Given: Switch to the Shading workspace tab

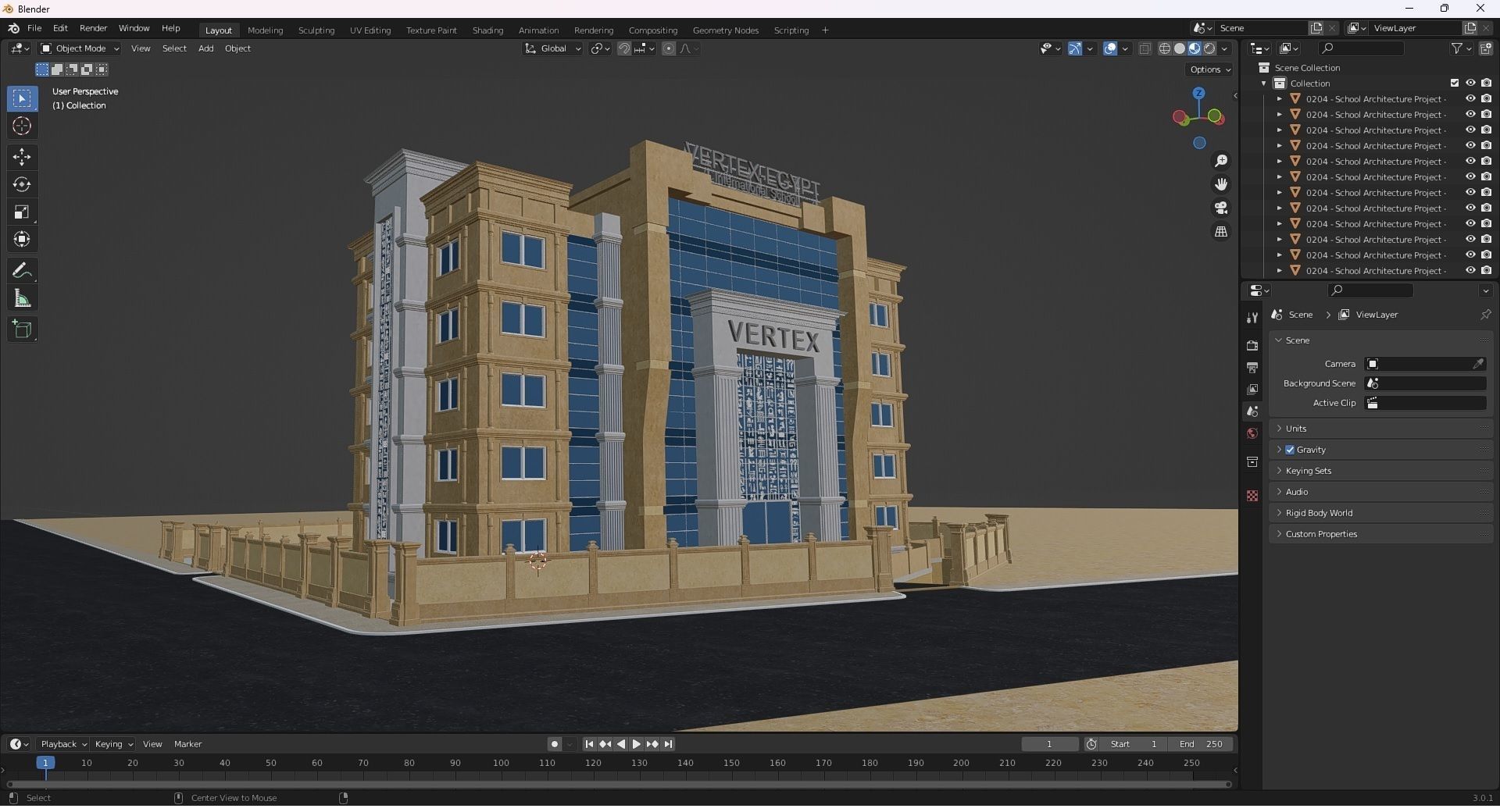Looking at the screenshot, I should [487, 30].
